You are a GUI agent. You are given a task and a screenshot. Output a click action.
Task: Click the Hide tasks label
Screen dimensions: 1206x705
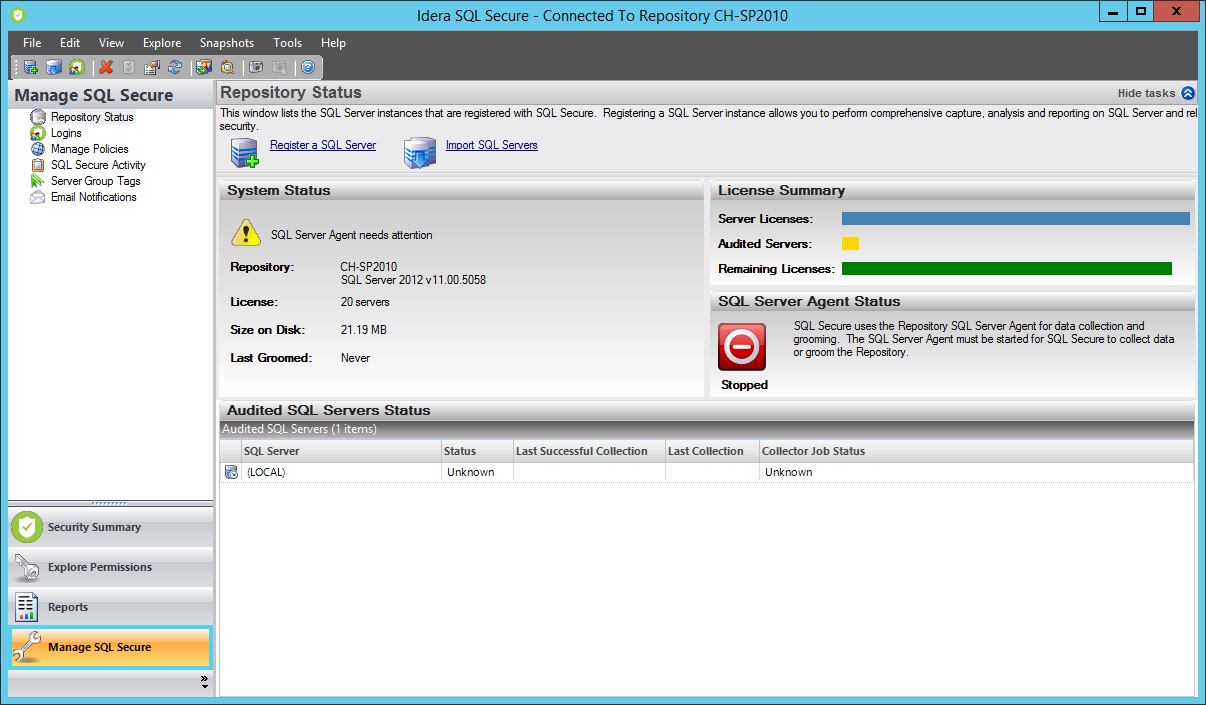click(1146, 93)
